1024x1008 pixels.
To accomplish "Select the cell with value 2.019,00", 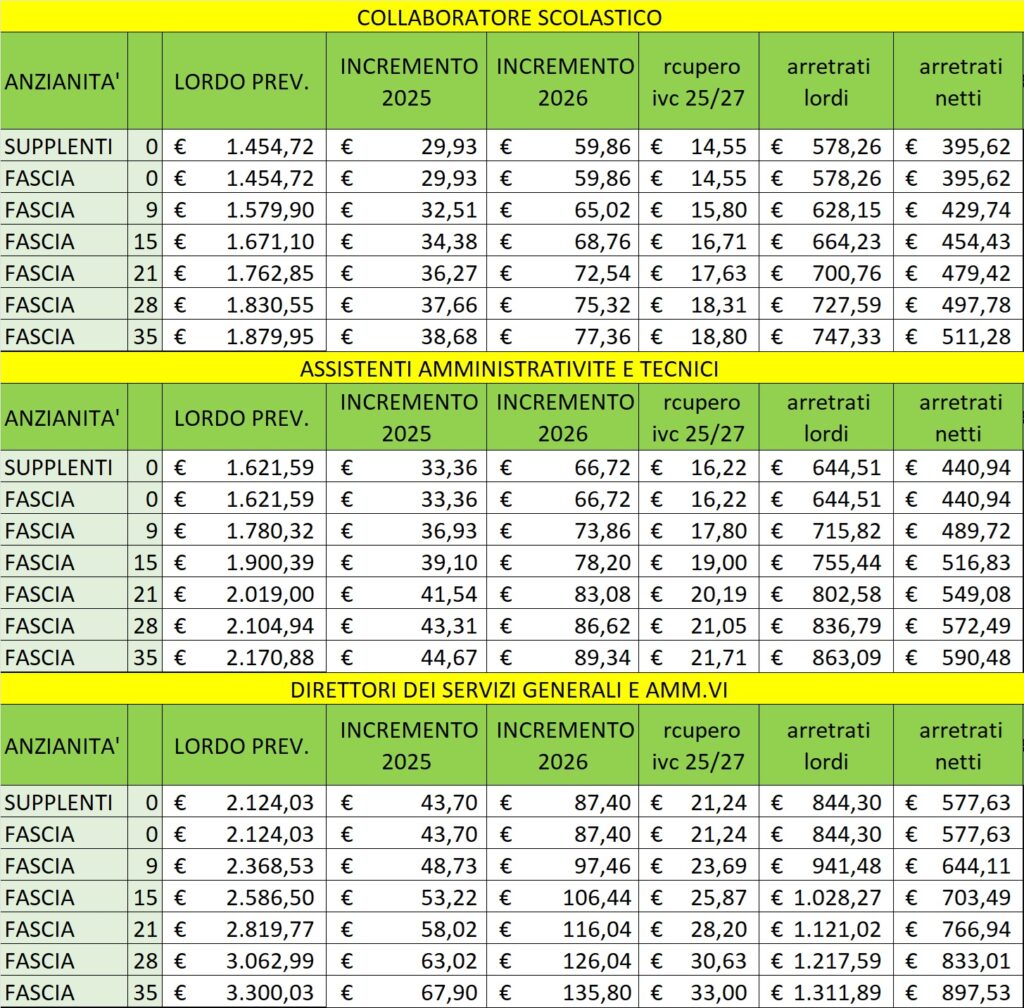I will coord(244,594).
